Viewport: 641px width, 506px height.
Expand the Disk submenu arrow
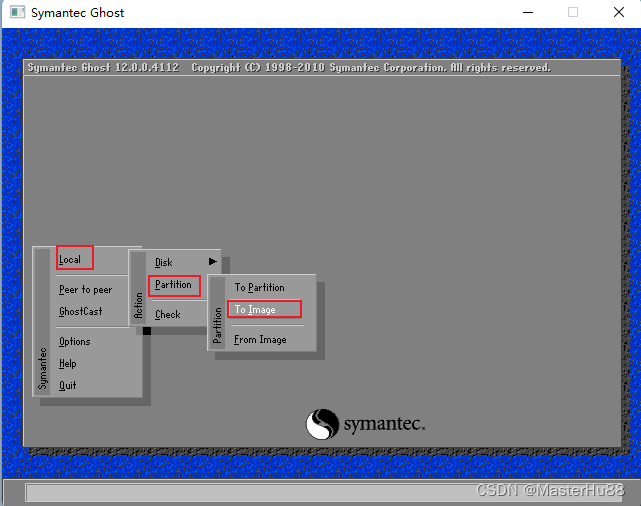[213, 262]
